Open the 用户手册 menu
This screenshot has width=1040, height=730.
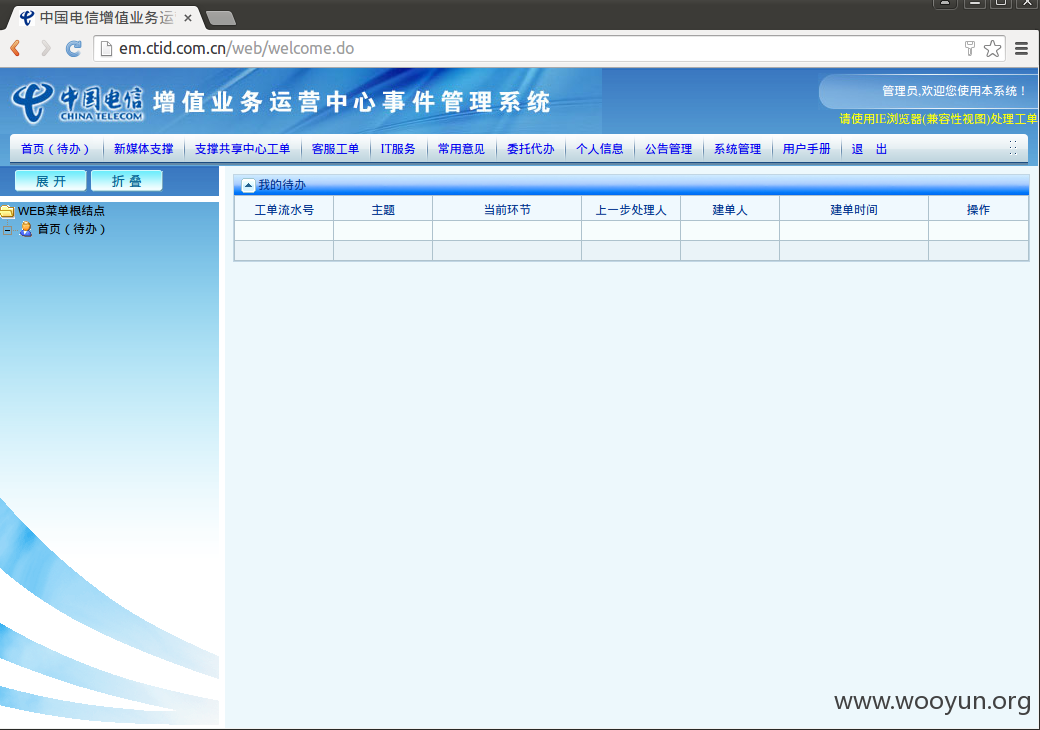point(807,149)
